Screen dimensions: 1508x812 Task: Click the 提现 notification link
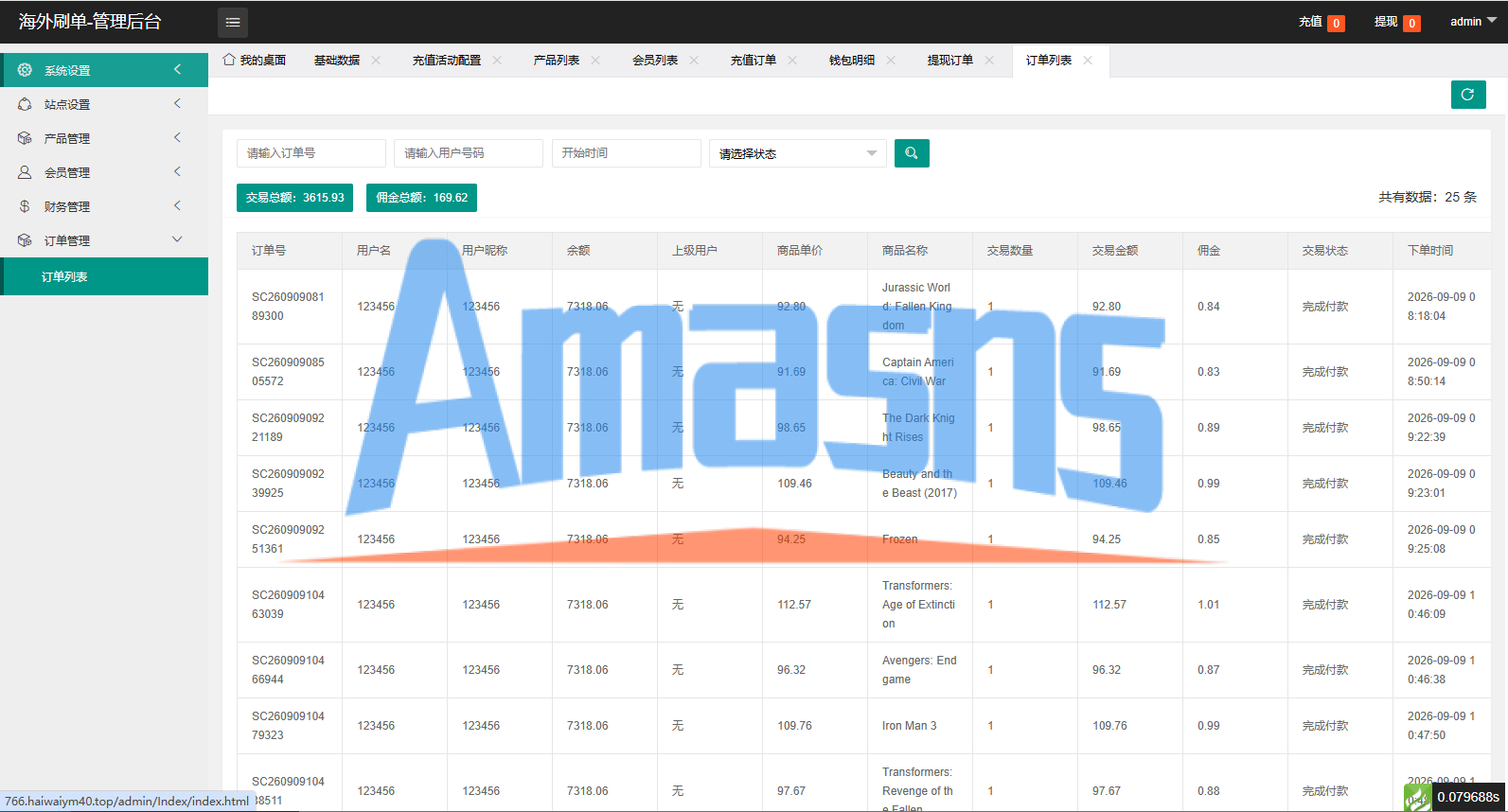coord(1397,22)
